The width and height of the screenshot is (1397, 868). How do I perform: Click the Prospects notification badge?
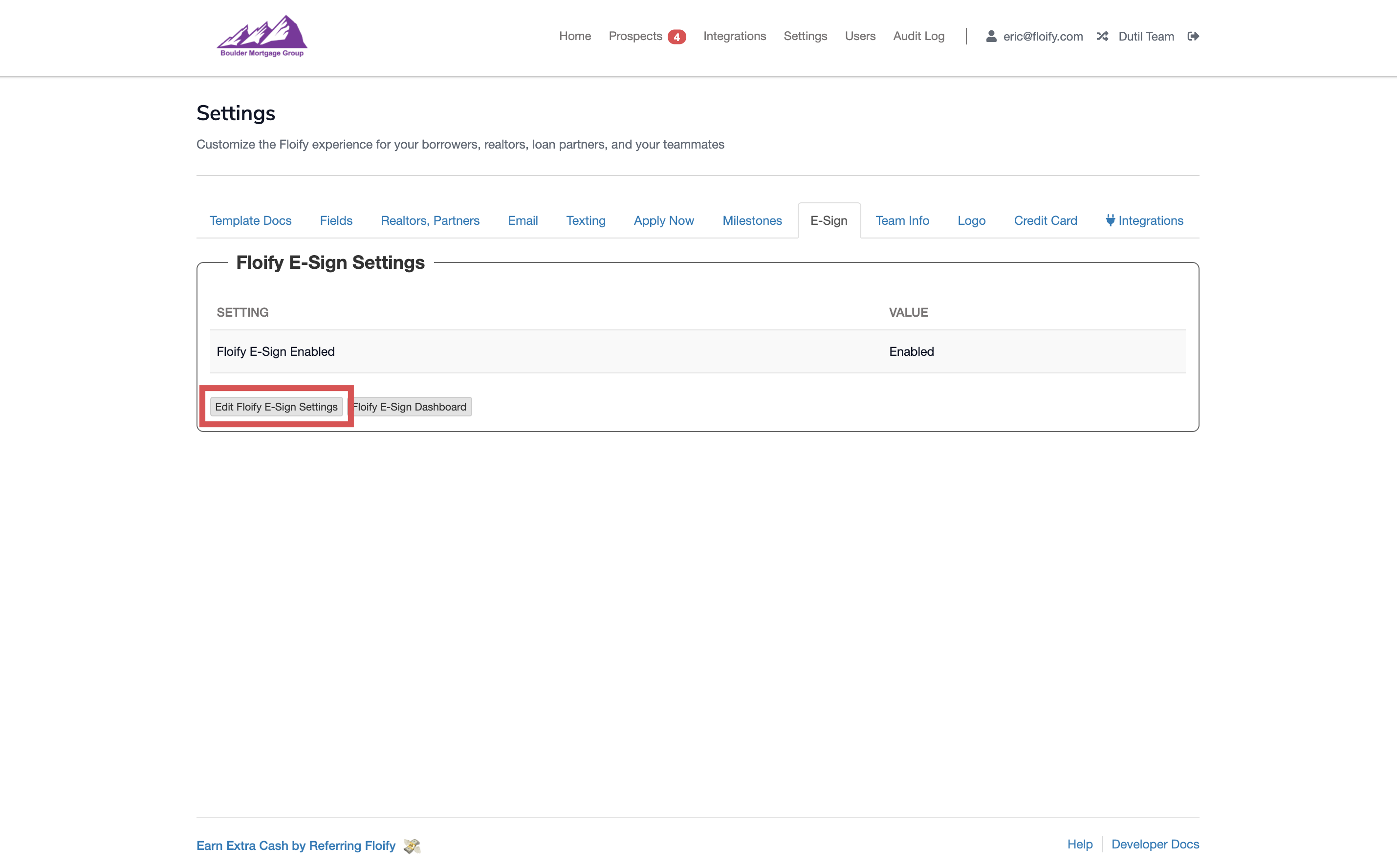point(677,37)
